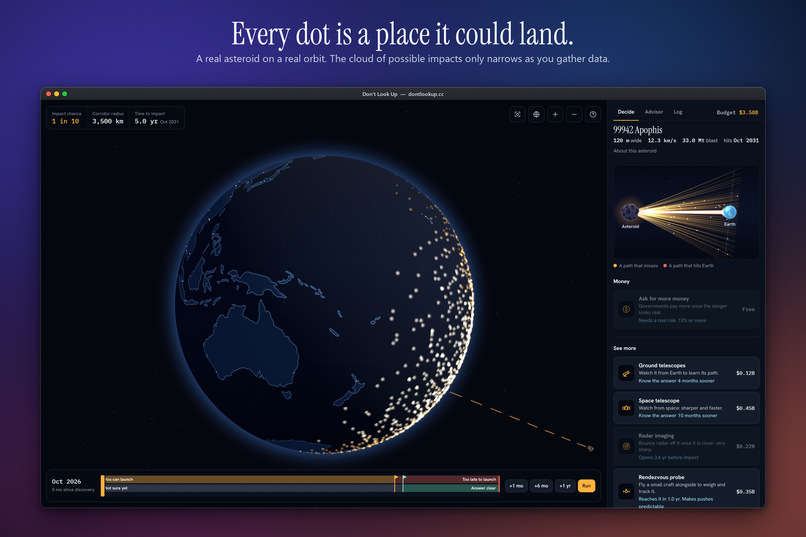Click the '99942 Apophis' heading
The image size is (806, 537).
click(x=637, y=130)
